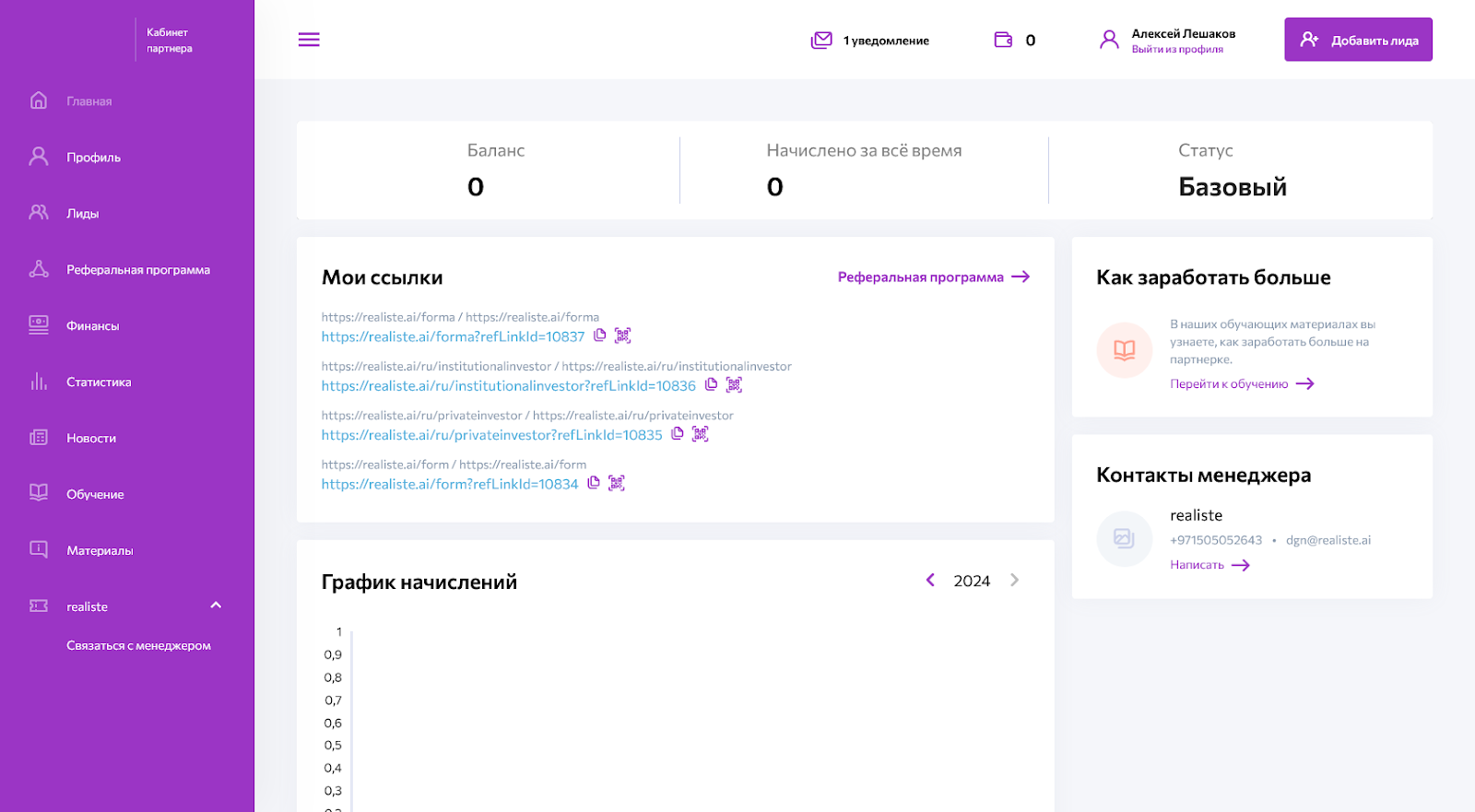The height and width of the screenshot is (812, 1475).
Task: Click the Кабинет партнера header label
Action: (x=170, y=41)
